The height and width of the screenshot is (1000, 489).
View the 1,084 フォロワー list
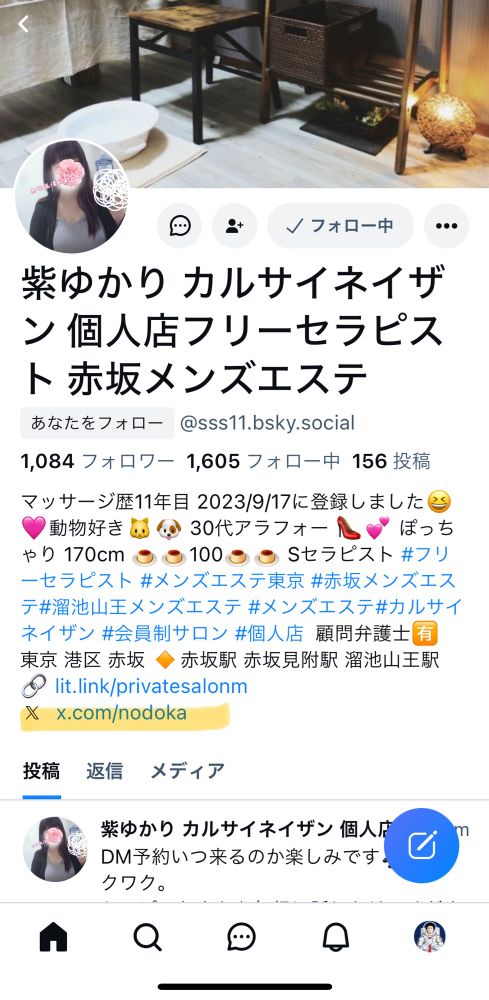(x=98, y=461)
